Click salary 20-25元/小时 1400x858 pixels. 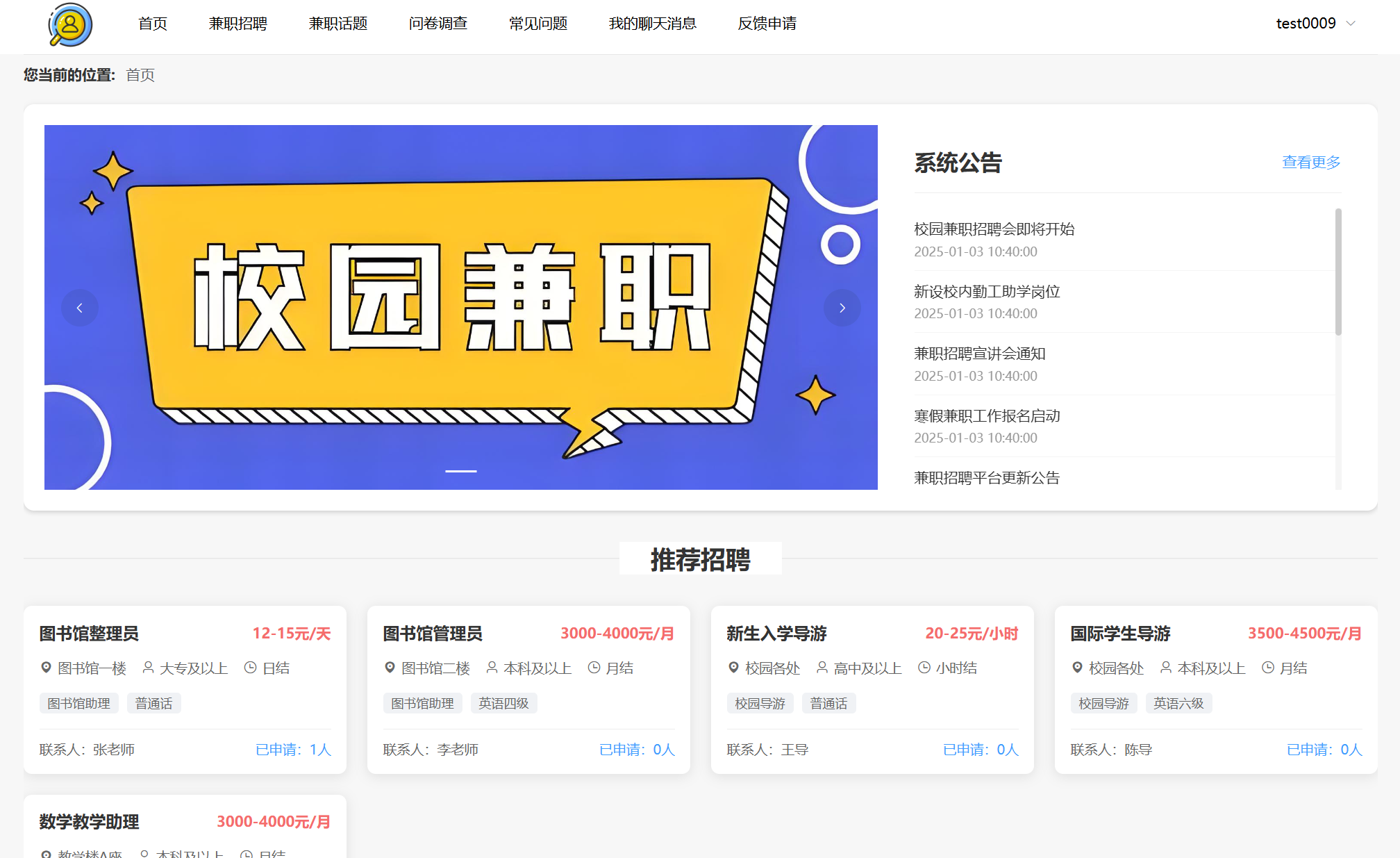point(972,634)
